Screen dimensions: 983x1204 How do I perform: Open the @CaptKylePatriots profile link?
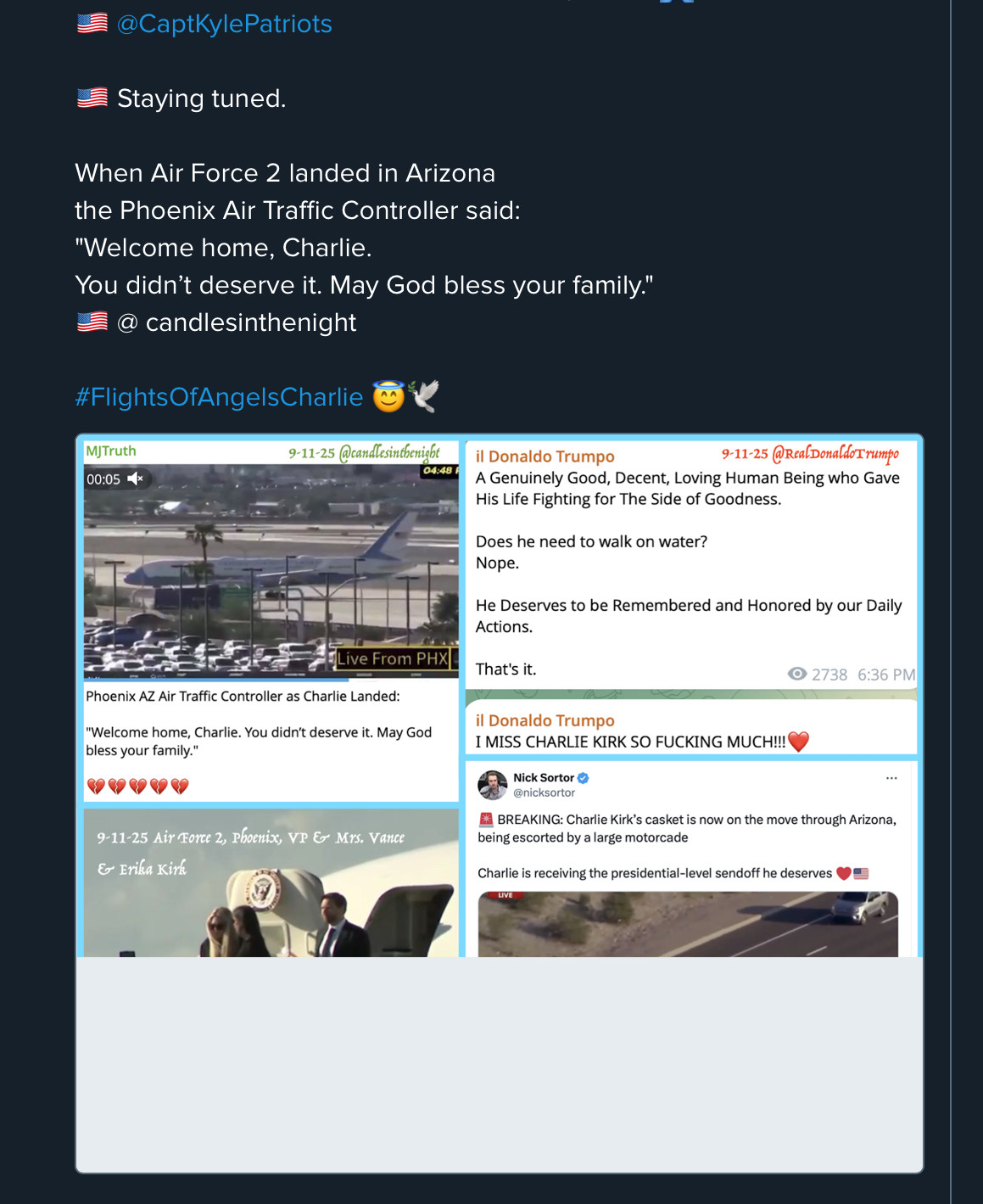pyautogui.click(x=224, y=24)
